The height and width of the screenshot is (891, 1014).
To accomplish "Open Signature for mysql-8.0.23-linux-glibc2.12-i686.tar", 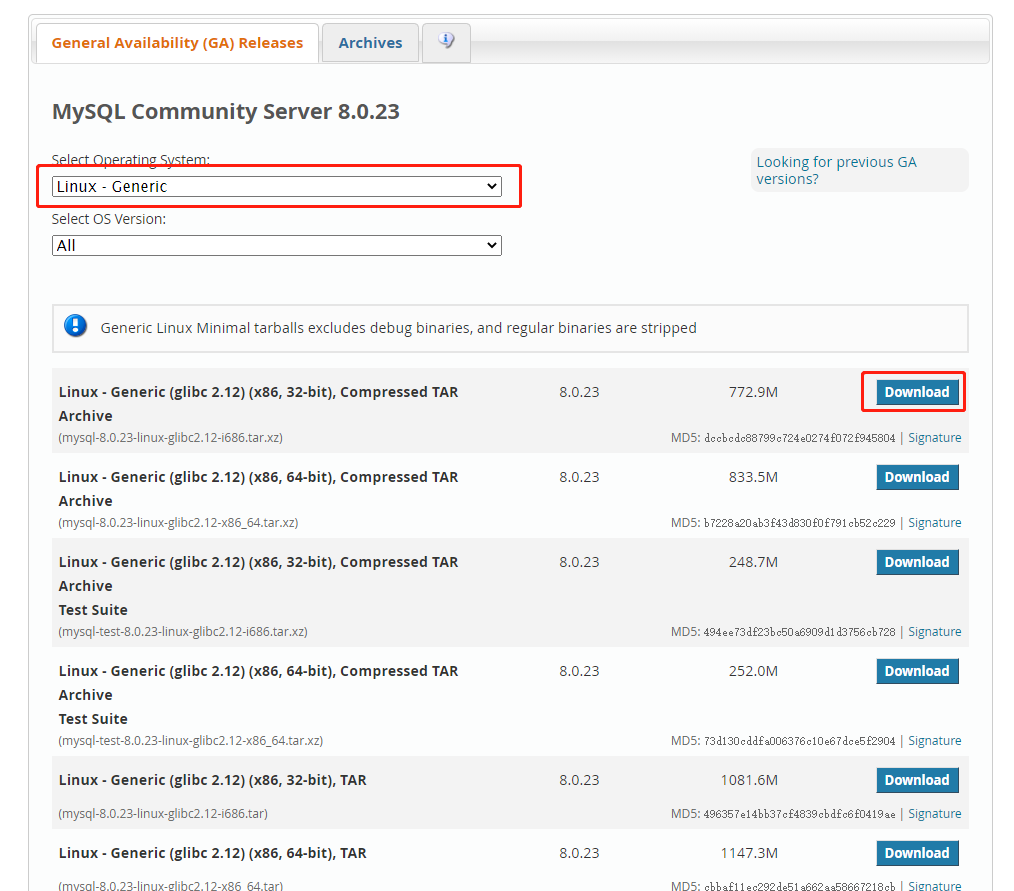I will [x=934, y=813].
